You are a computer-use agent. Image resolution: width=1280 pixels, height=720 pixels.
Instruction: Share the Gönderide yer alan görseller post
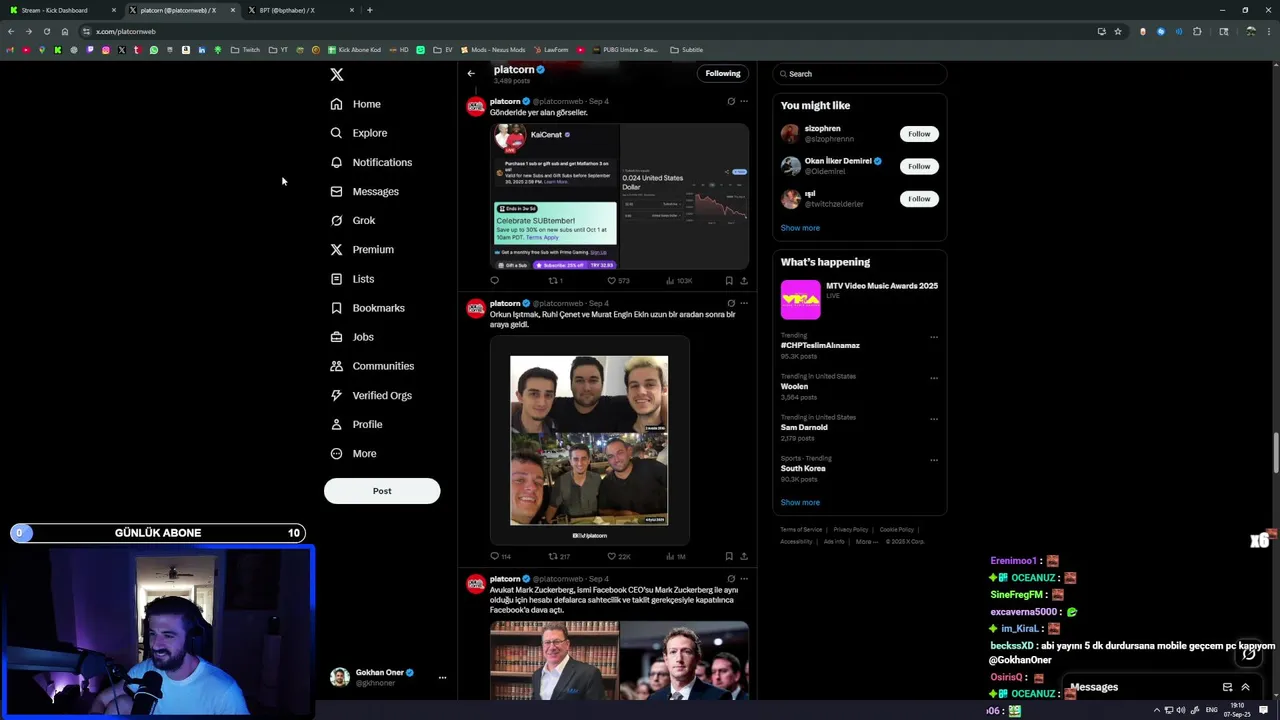point(744,281)
